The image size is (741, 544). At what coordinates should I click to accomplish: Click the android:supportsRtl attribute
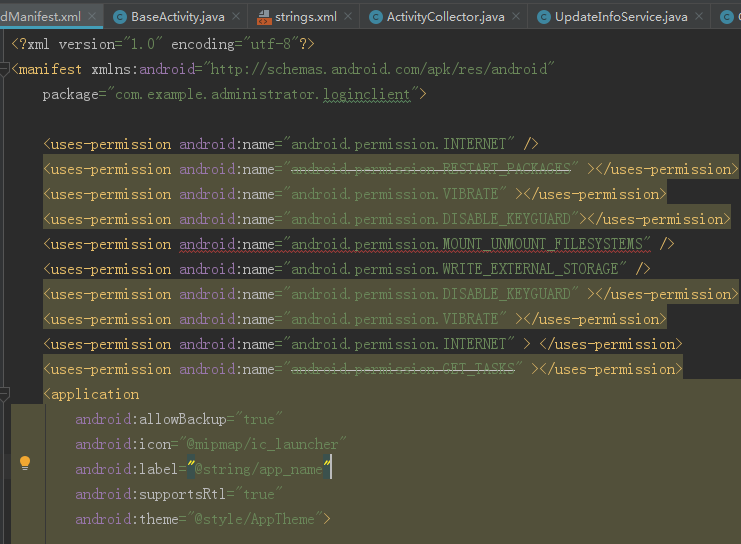tap(151, 494)
